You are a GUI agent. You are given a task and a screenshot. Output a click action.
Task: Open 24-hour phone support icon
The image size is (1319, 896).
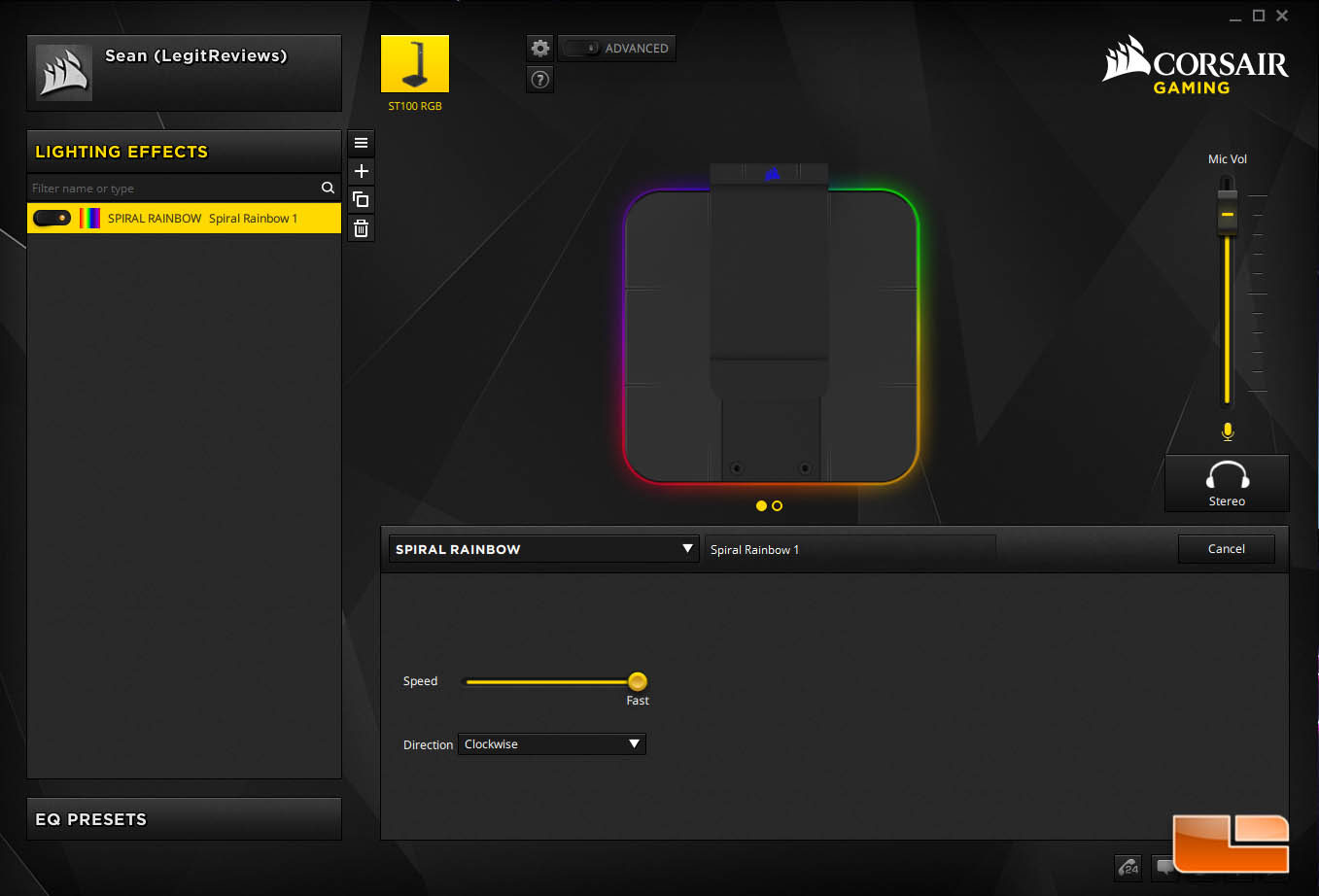click(1128, 867)
